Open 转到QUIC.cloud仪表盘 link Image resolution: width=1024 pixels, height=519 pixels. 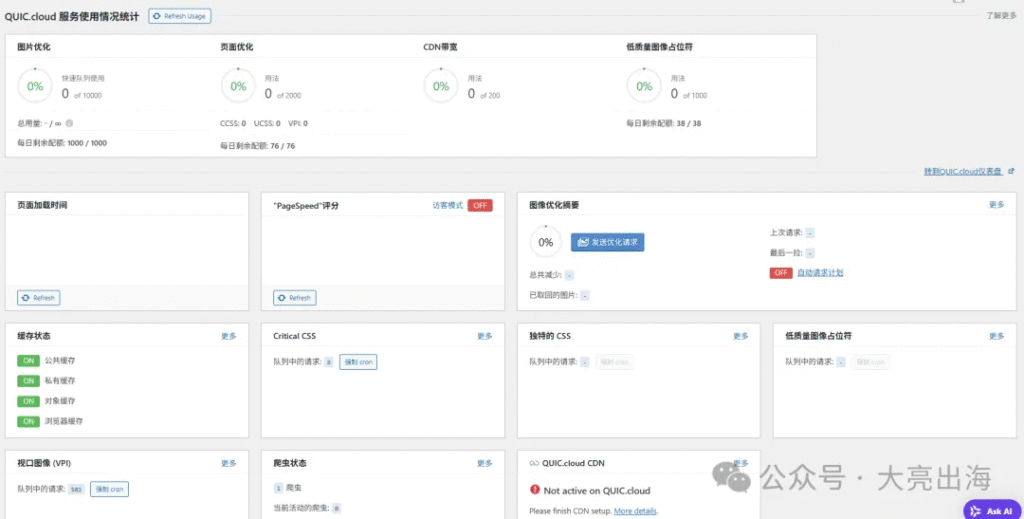(x=963, y=171)
